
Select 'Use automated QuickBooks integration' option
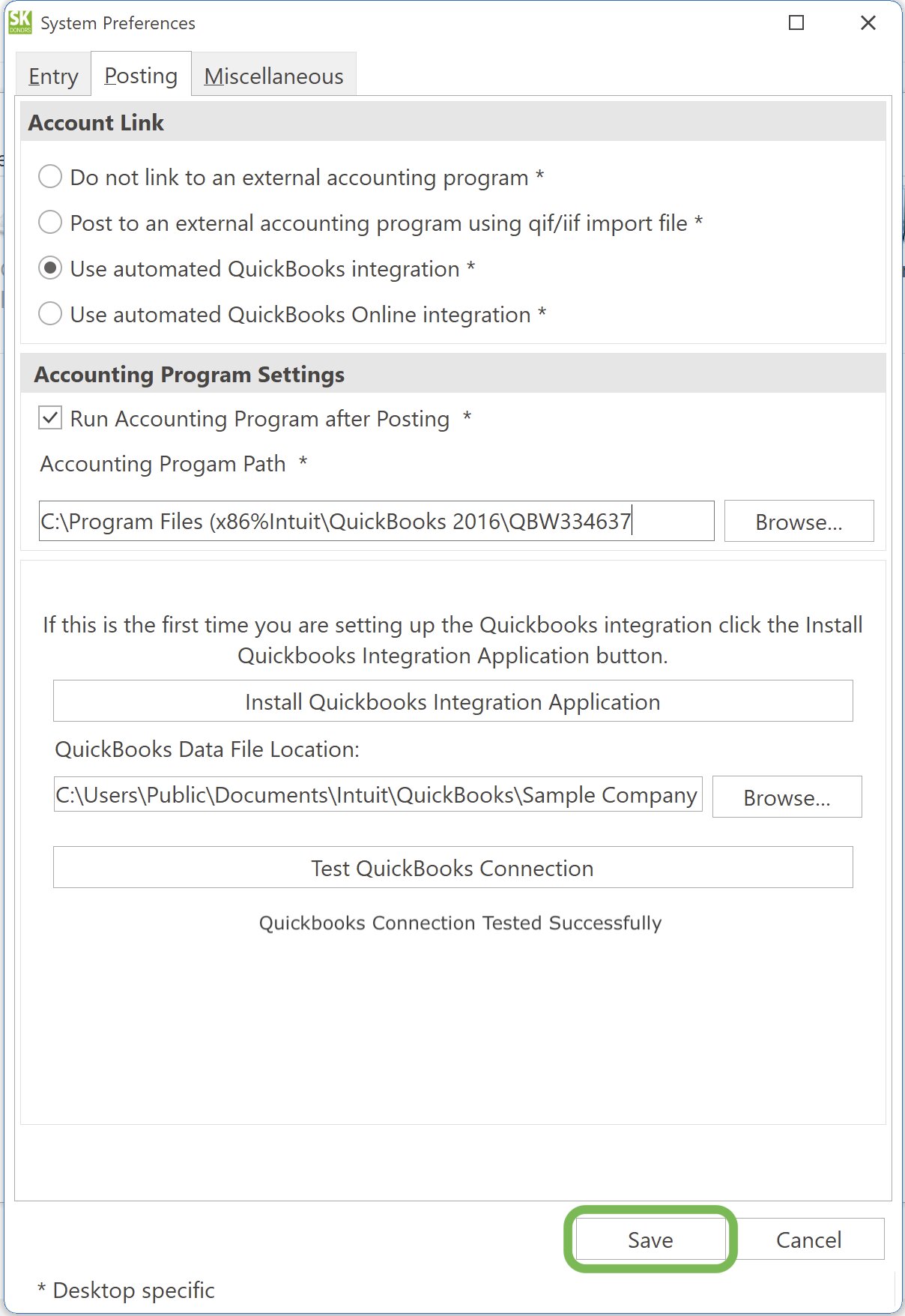[x=49, y=268]
